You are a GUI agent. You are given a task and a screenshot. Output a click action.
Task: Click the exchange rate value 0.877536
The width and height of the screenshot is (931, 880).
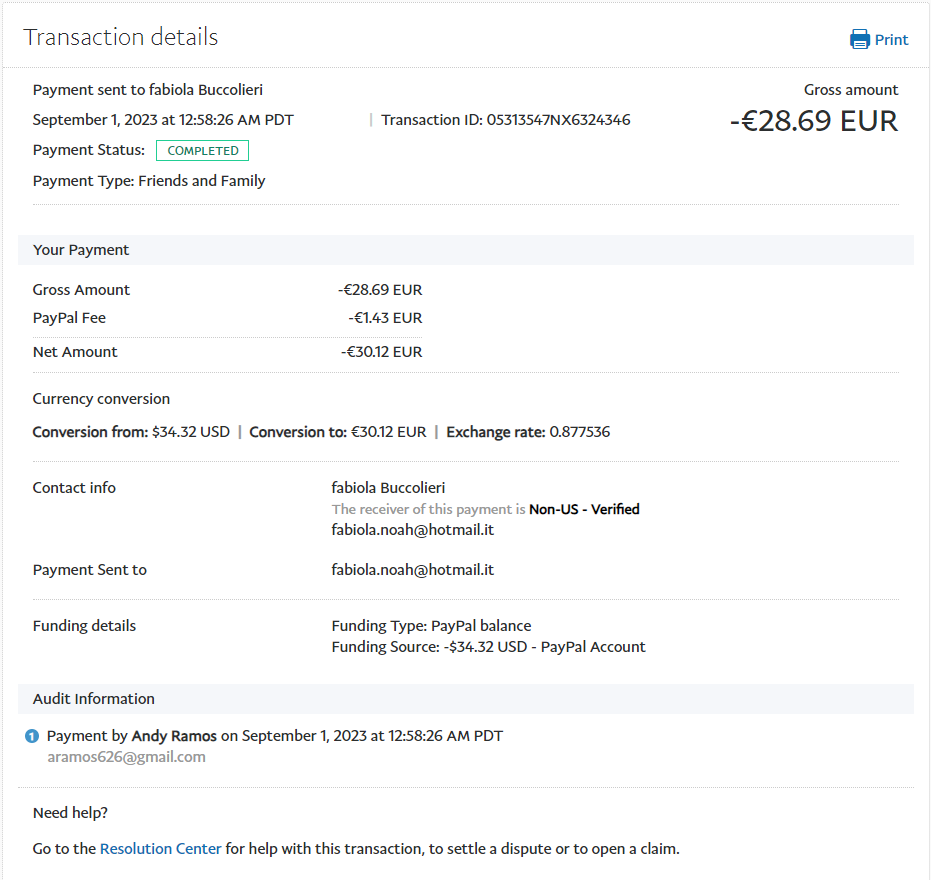pyautogui.click(x=579, y=433)
